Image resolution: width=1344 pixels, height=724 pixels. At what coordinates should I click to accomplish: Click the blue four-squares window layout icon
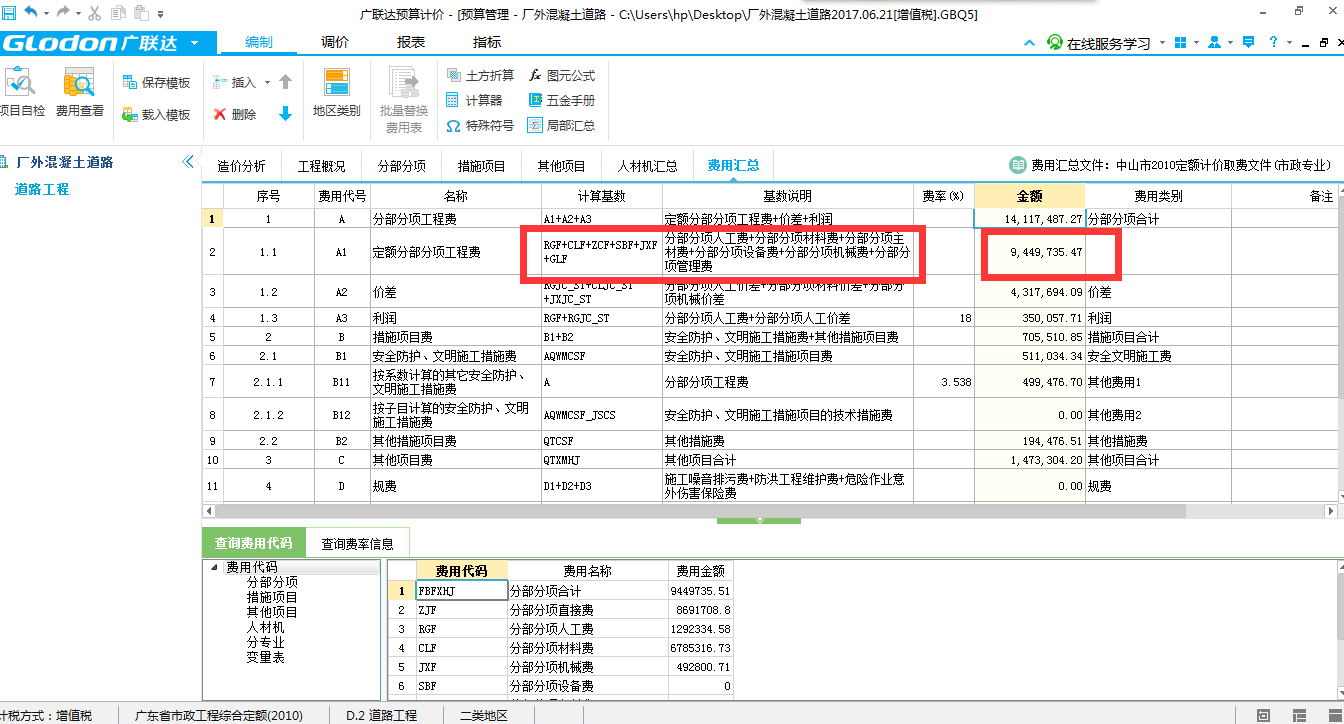[1181, 43]
